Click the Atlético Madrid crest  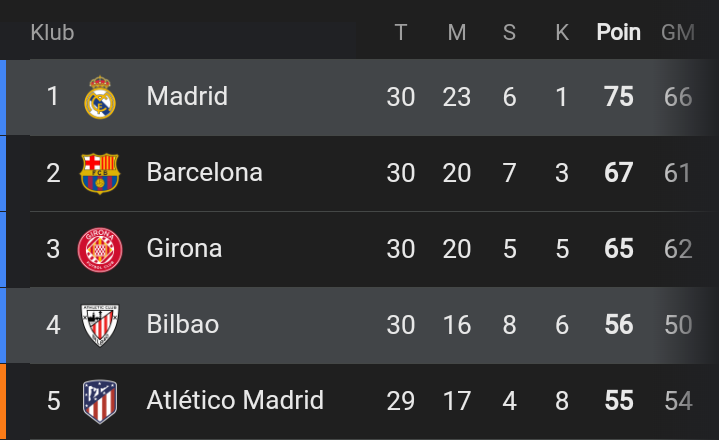tap(100, 402)
